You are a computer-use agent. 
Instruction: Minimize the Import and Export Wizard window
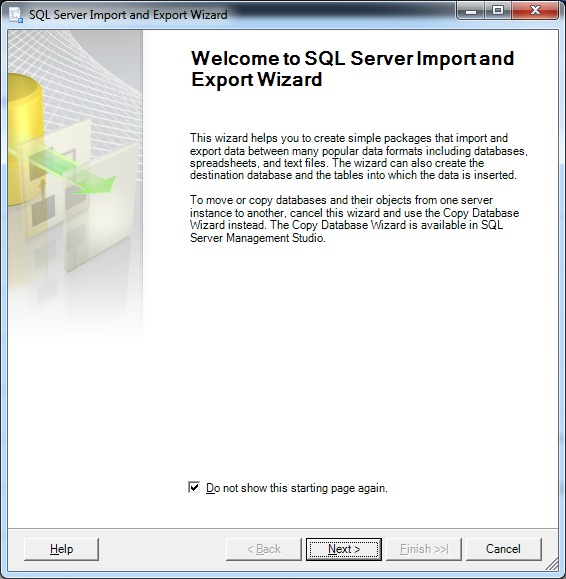[471, 11]
